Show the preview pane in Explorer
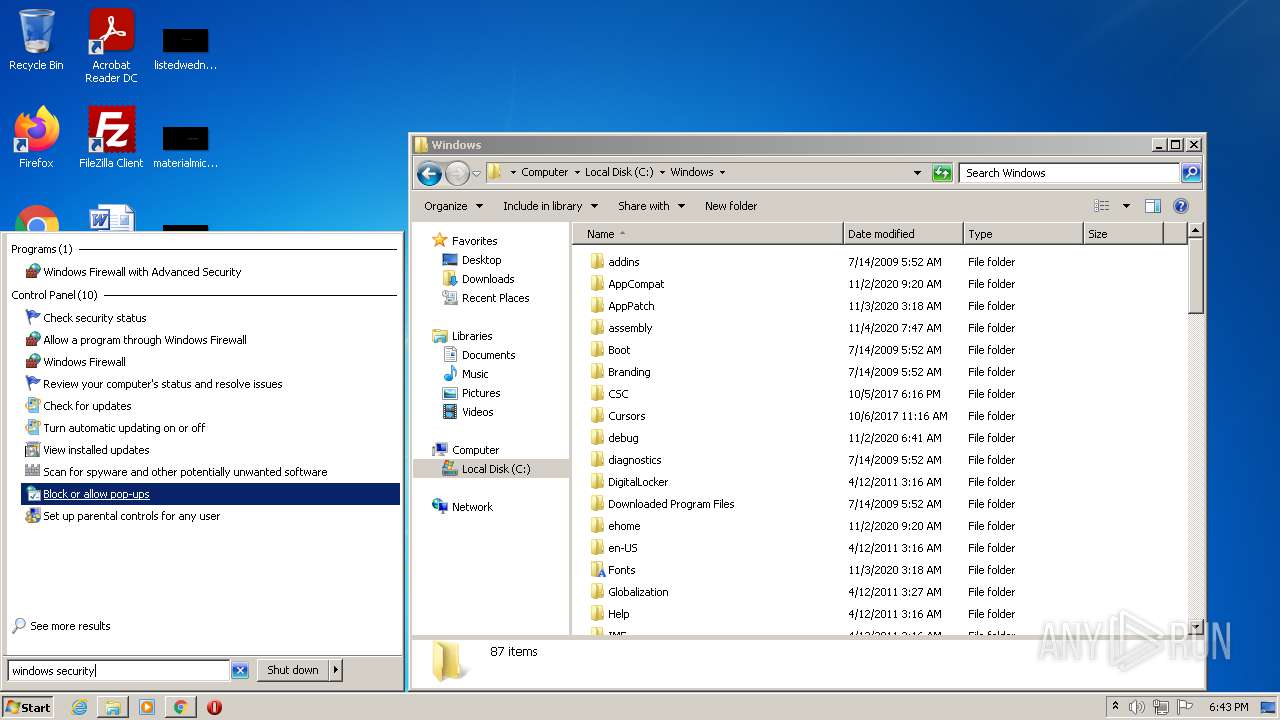 (1152, 206)
